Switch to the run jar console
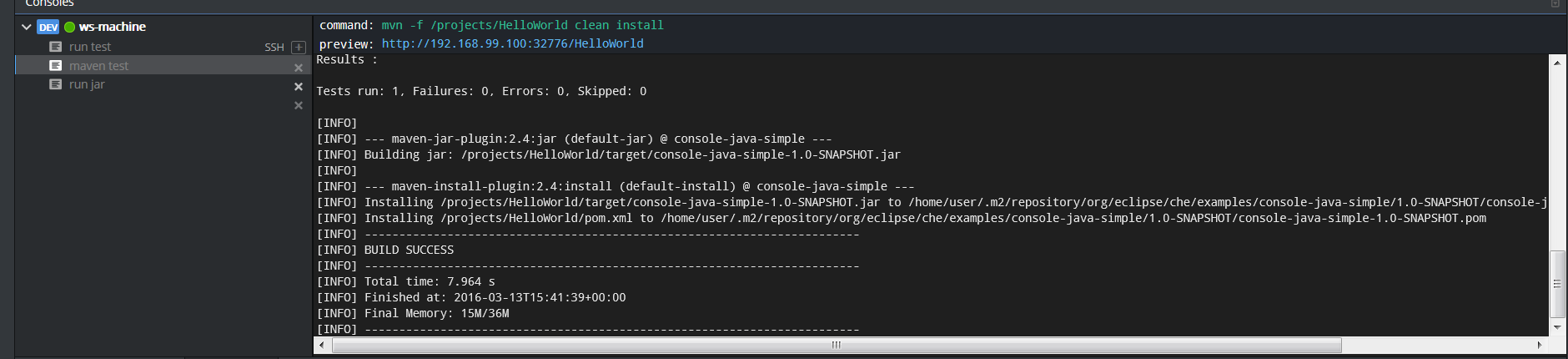Viewport: 1568px width, 359px height. click(x=87, y=84)
